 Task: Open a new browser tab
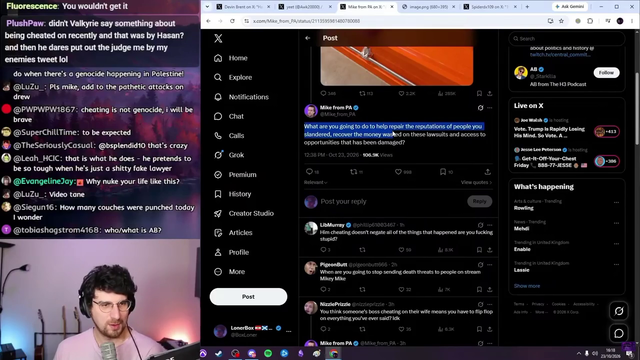527,7
